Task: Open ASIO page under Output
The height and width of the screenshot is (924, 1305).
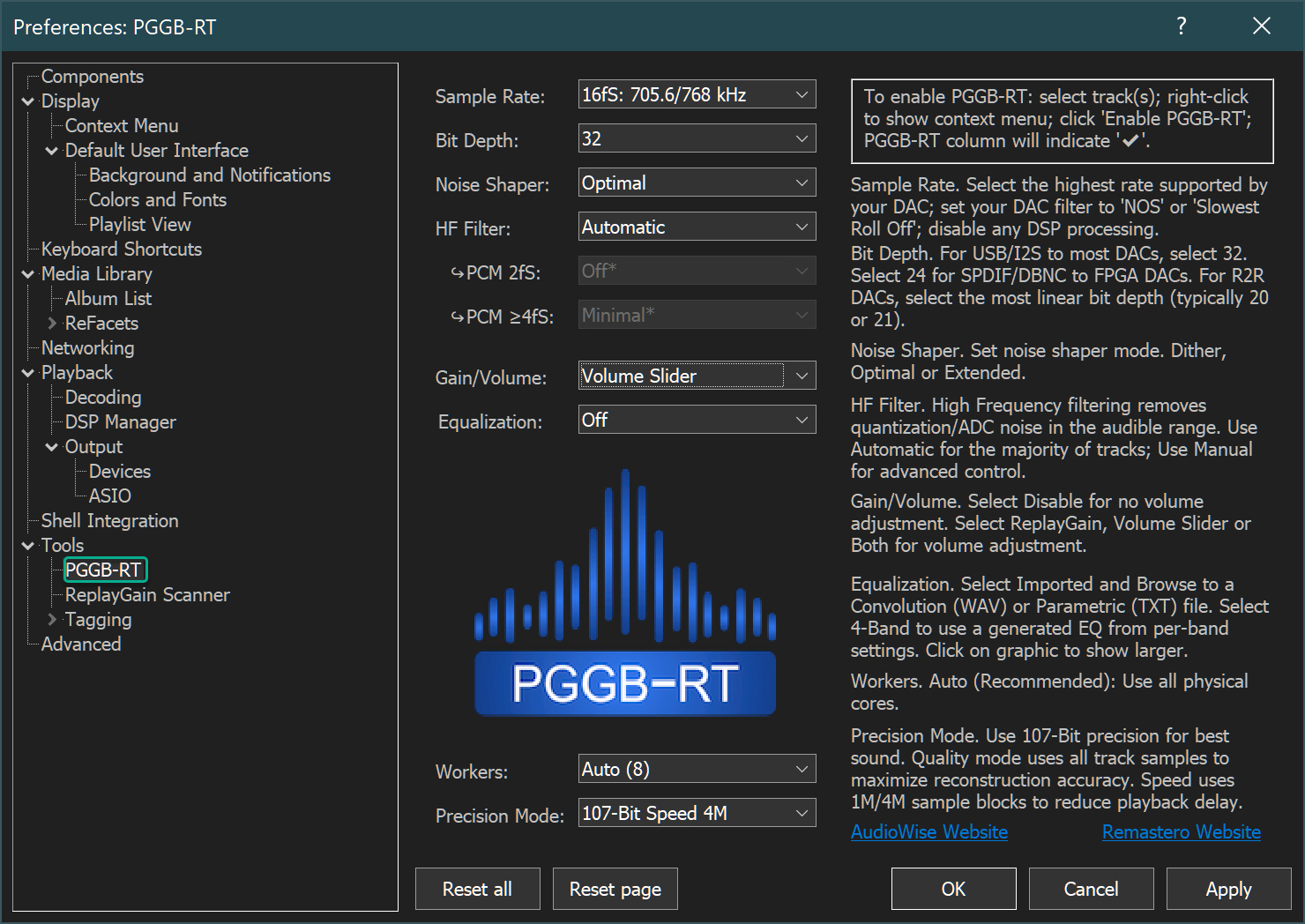Action: coord(110,496)
